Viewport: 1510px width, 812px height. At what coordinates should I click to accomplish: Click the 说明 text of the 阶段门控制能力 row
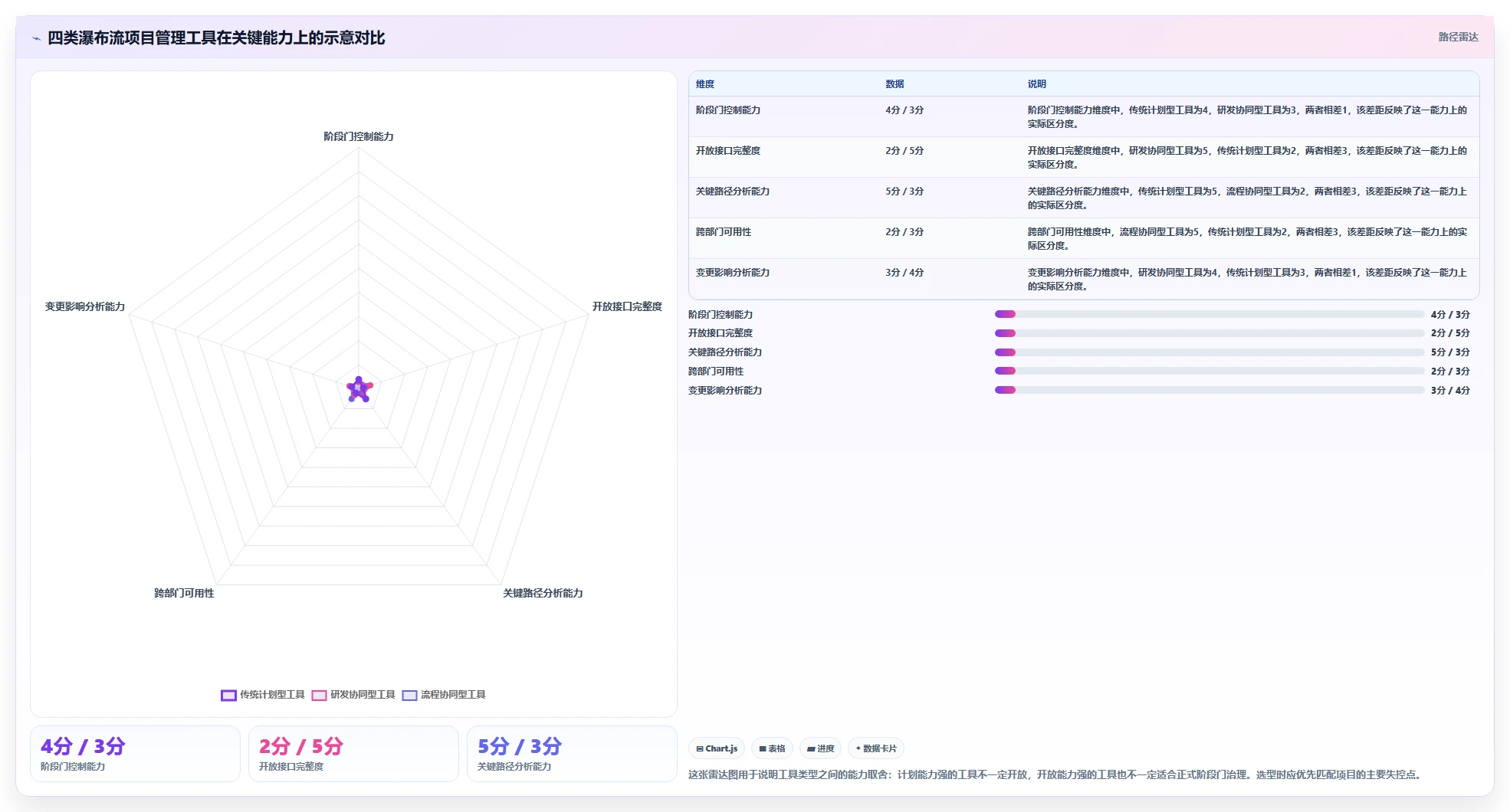(1247, 117)
